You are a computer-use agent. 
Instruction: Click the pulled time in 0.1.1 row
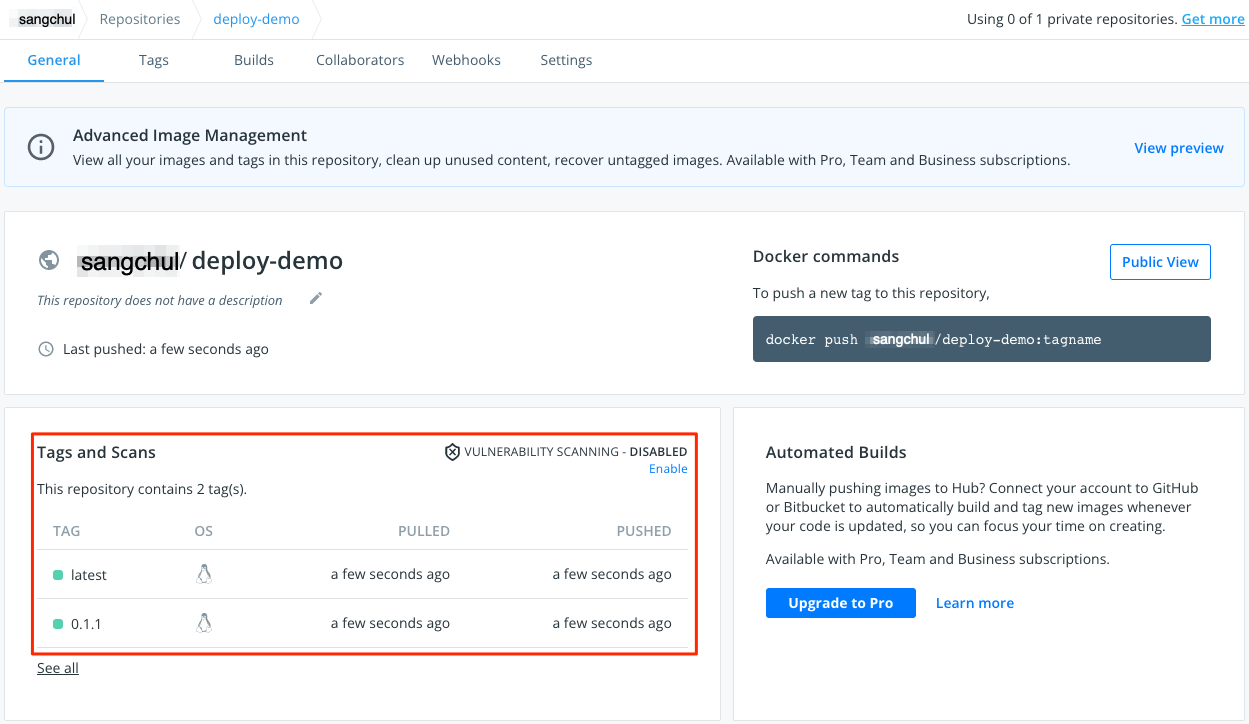[x=390, y=623]
